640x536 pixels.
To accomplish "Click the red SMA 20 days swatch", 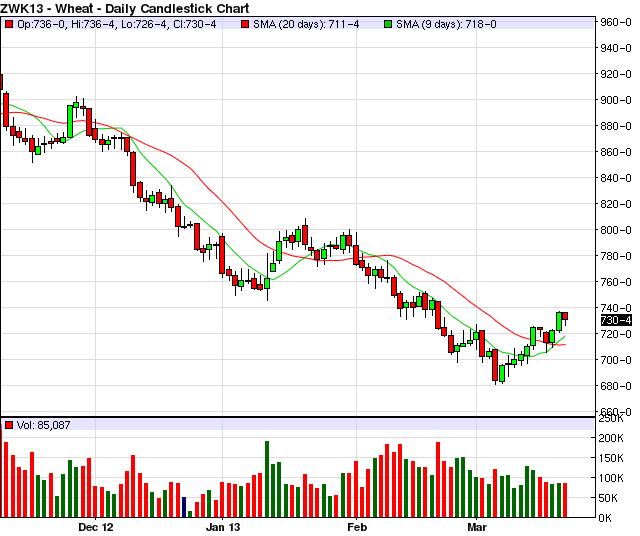I will [x=245, y=24].
